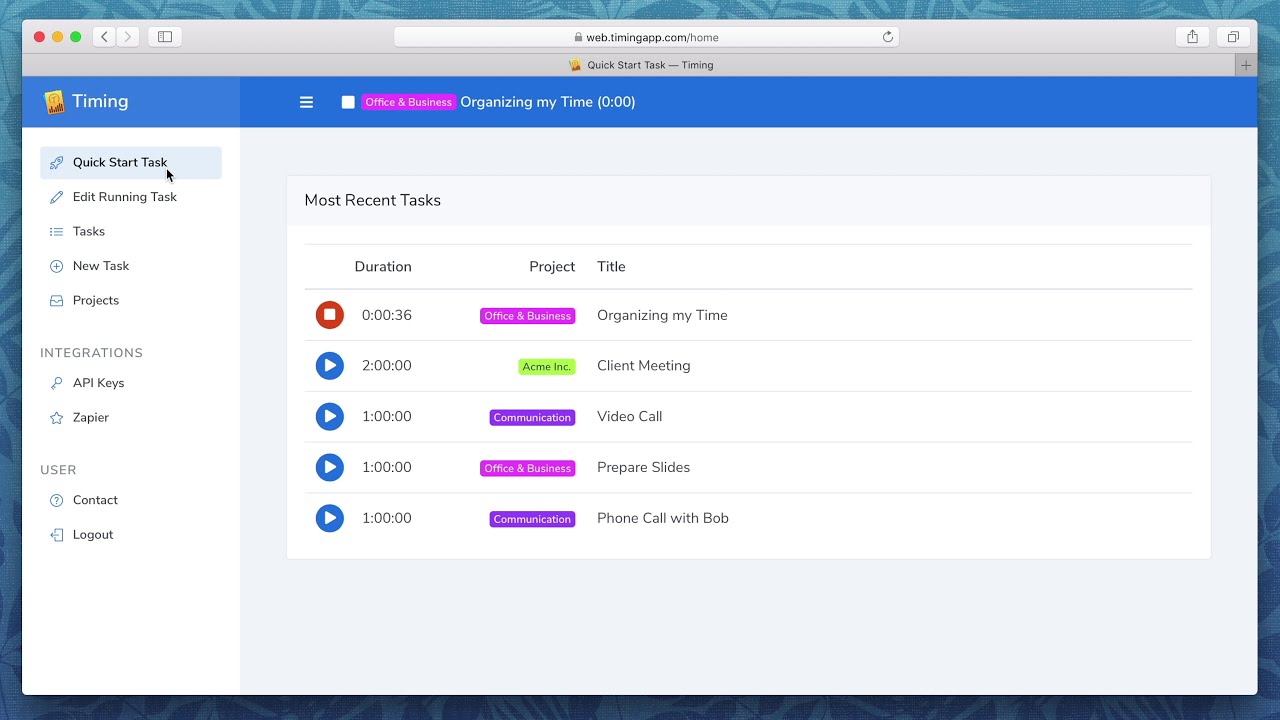Screen dimensions: 1280x720
Task: Click the rocket icon next to Quick Start Task
Action: [x=56, y=163]
